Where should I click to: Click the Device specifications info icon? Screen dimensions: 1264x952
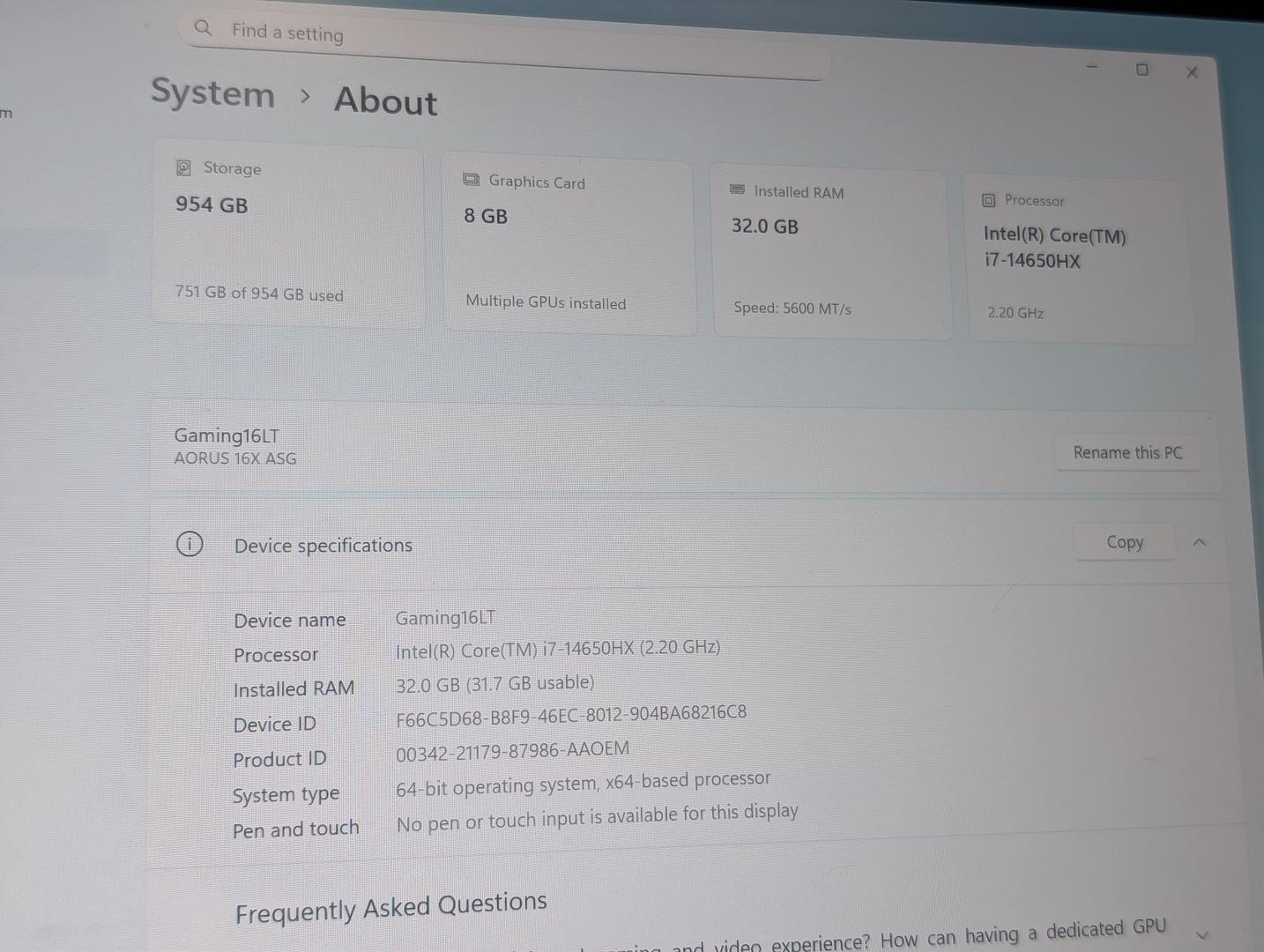click(190, 544)
